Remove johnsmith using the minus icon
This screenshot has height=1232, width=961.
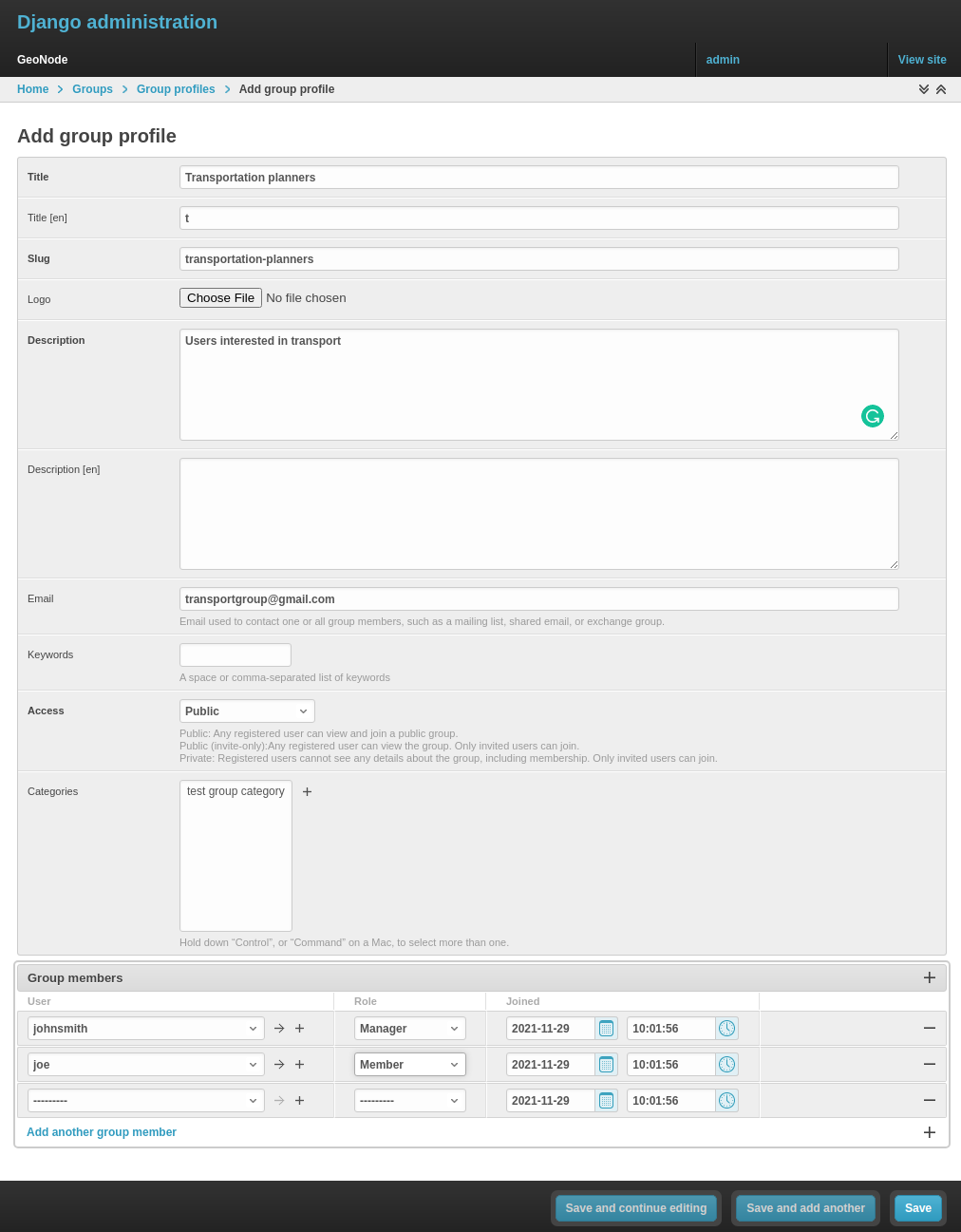(x=929, y=1028)
